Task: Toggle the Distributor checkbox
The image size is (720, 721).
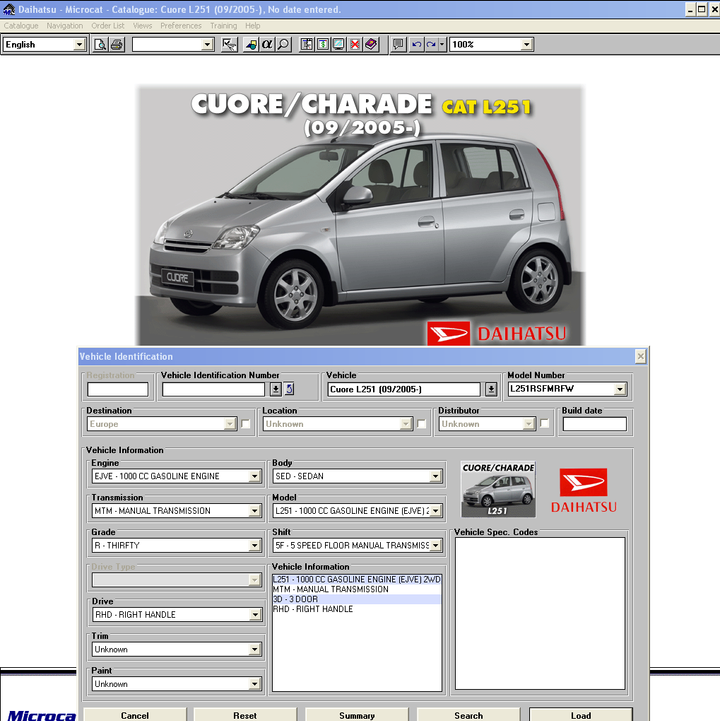Action: (544, 423)
